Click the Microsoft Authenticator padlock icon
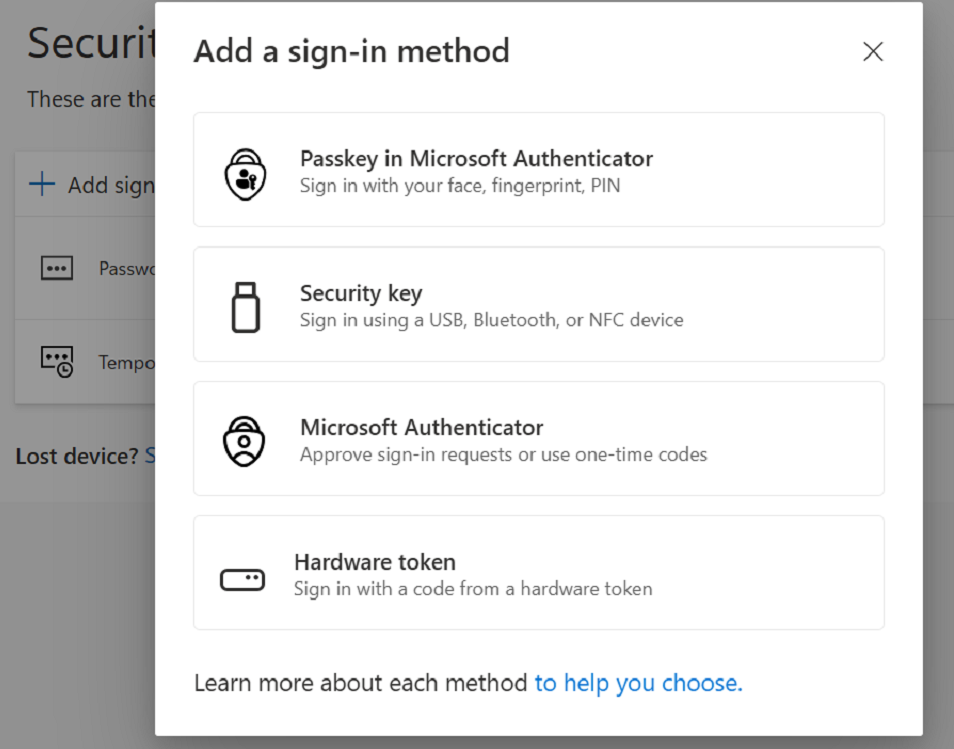Screen dimensions: 954x749 pyautogui.click(x=245, y=440)
